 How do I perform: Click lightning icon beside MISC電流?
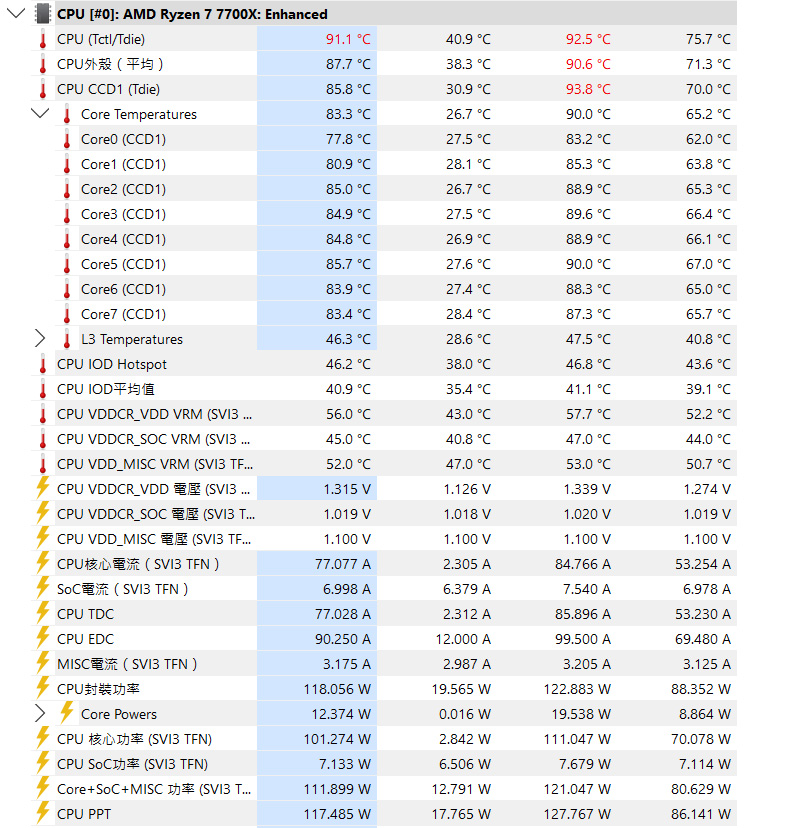click(43, 663)
